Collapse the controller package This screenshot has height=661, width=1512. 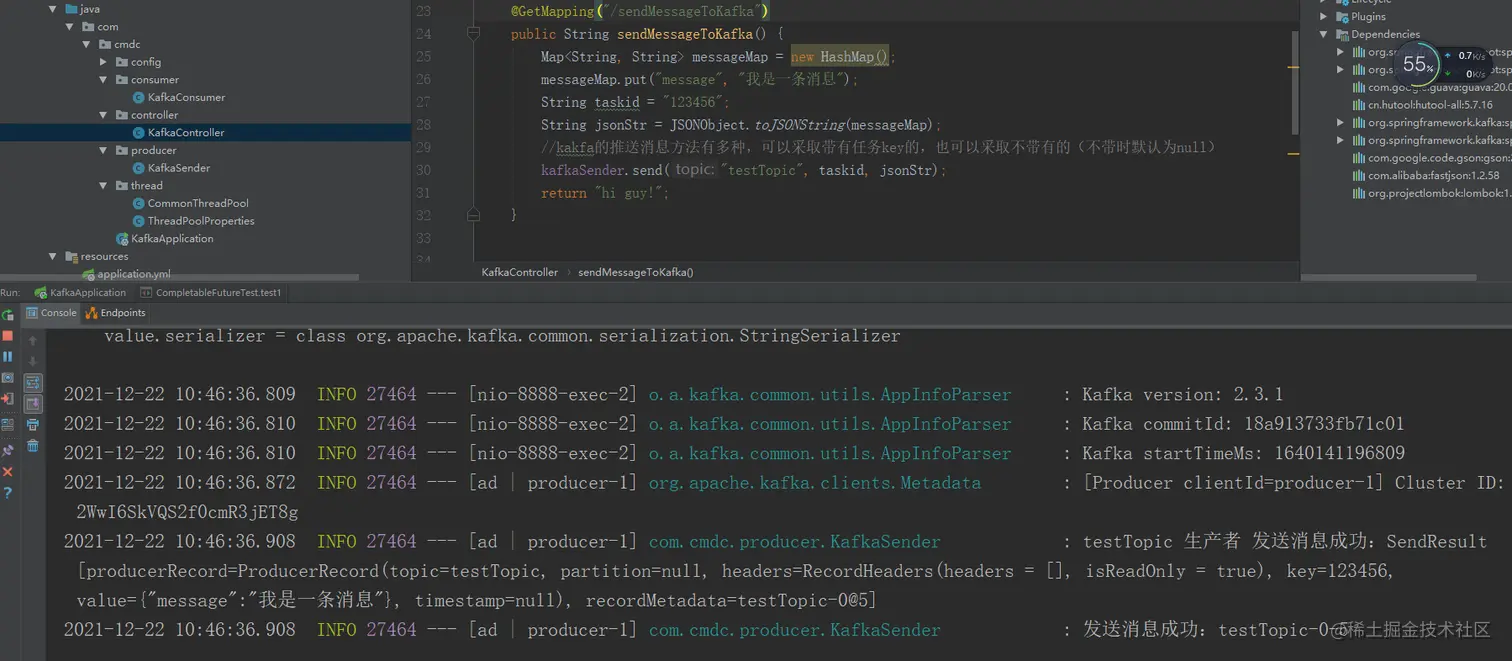point(104,115)
